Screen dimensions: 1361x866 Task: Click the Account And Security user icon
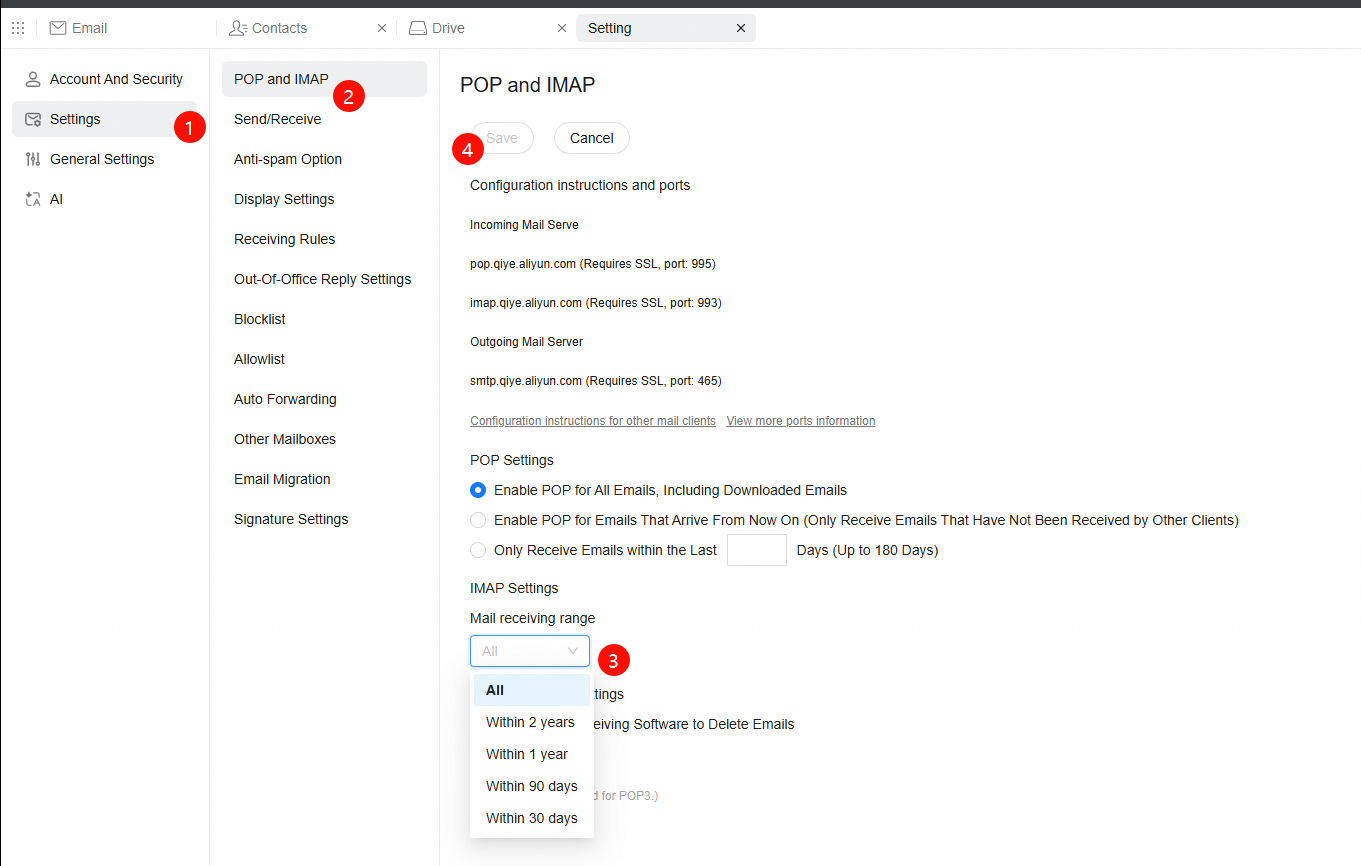(x=33, y=79)
